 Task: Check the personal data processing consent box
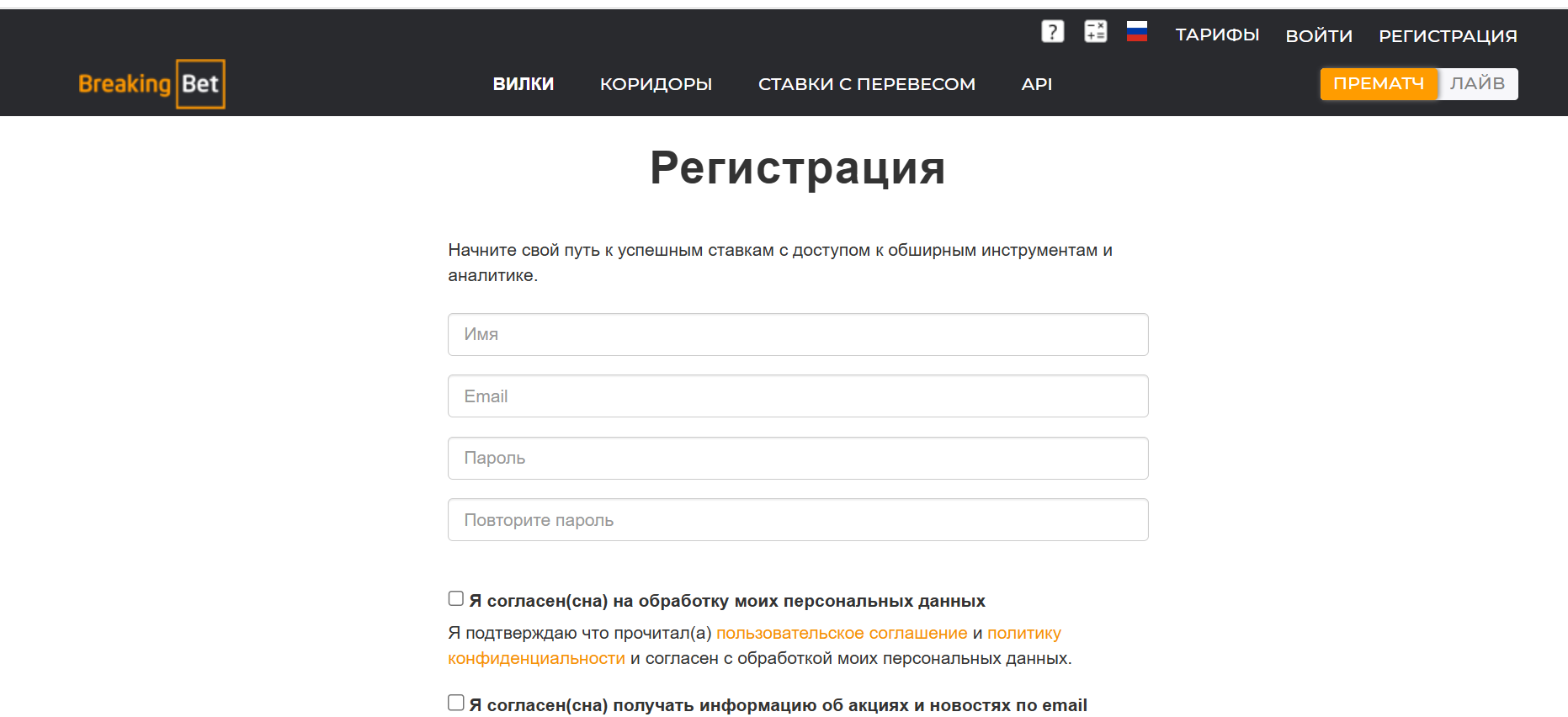coord(456,598)
